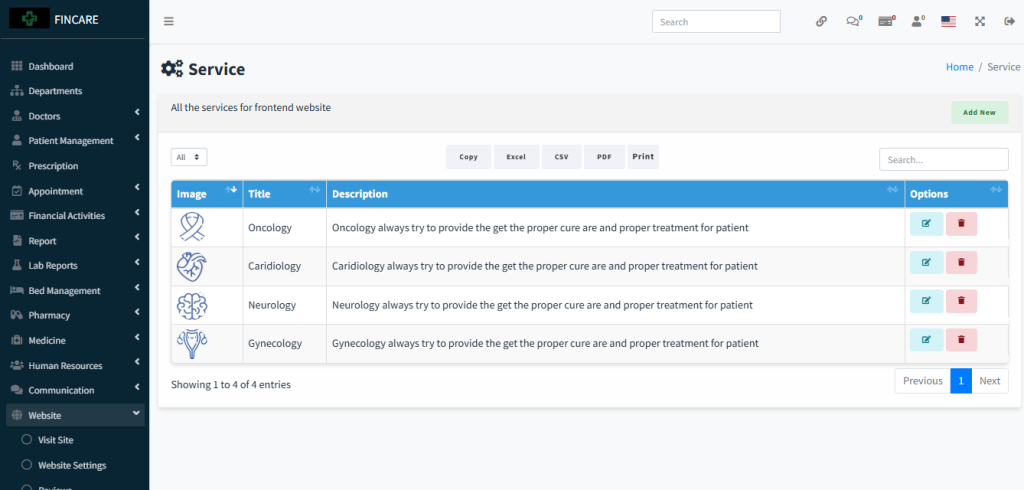Click the table Search input field
1024x490 pixels.
coord(943,159)
